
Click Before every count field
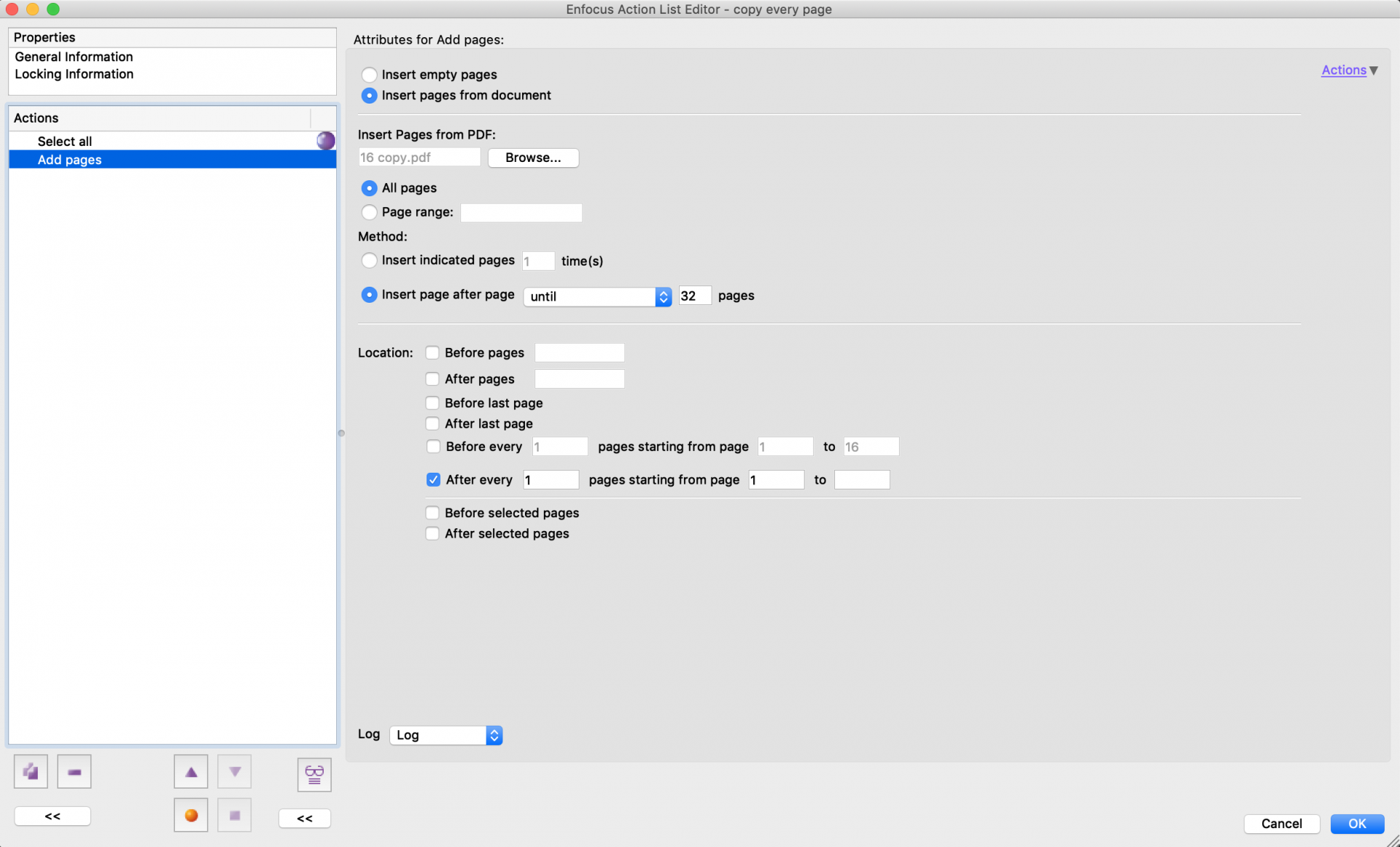560,446
